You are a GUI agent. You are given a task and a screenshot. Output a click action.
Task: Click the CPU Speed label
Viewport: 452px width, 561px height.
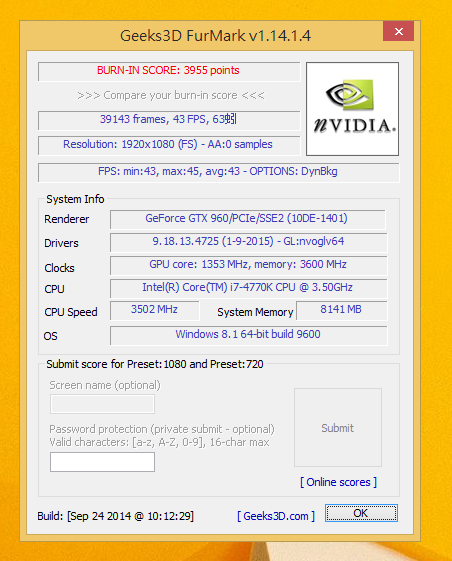click(71, 312)
